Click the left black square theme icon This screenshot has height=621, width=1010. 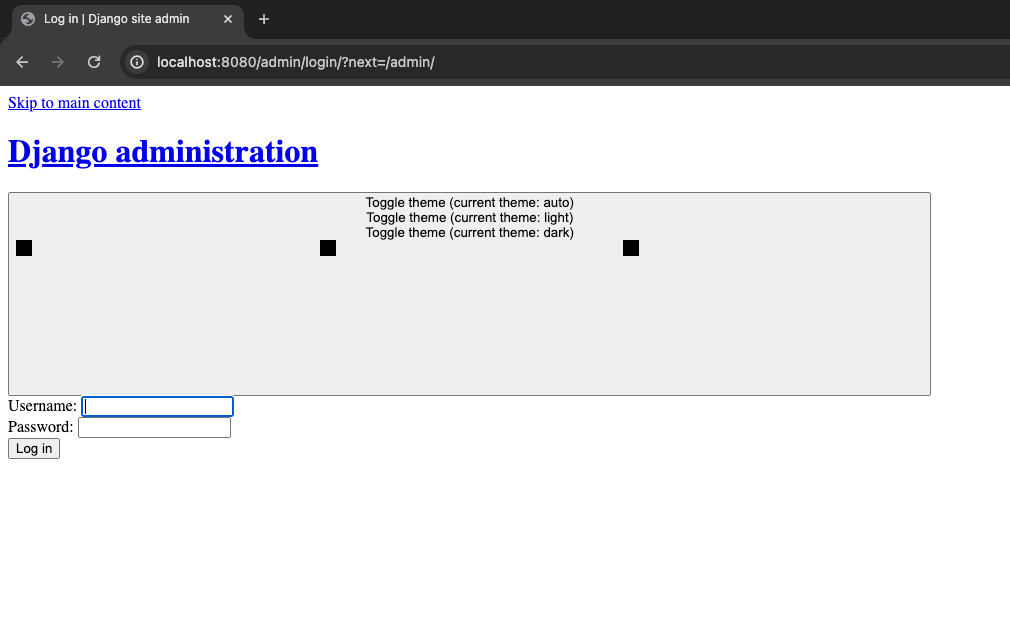[24, 248]
